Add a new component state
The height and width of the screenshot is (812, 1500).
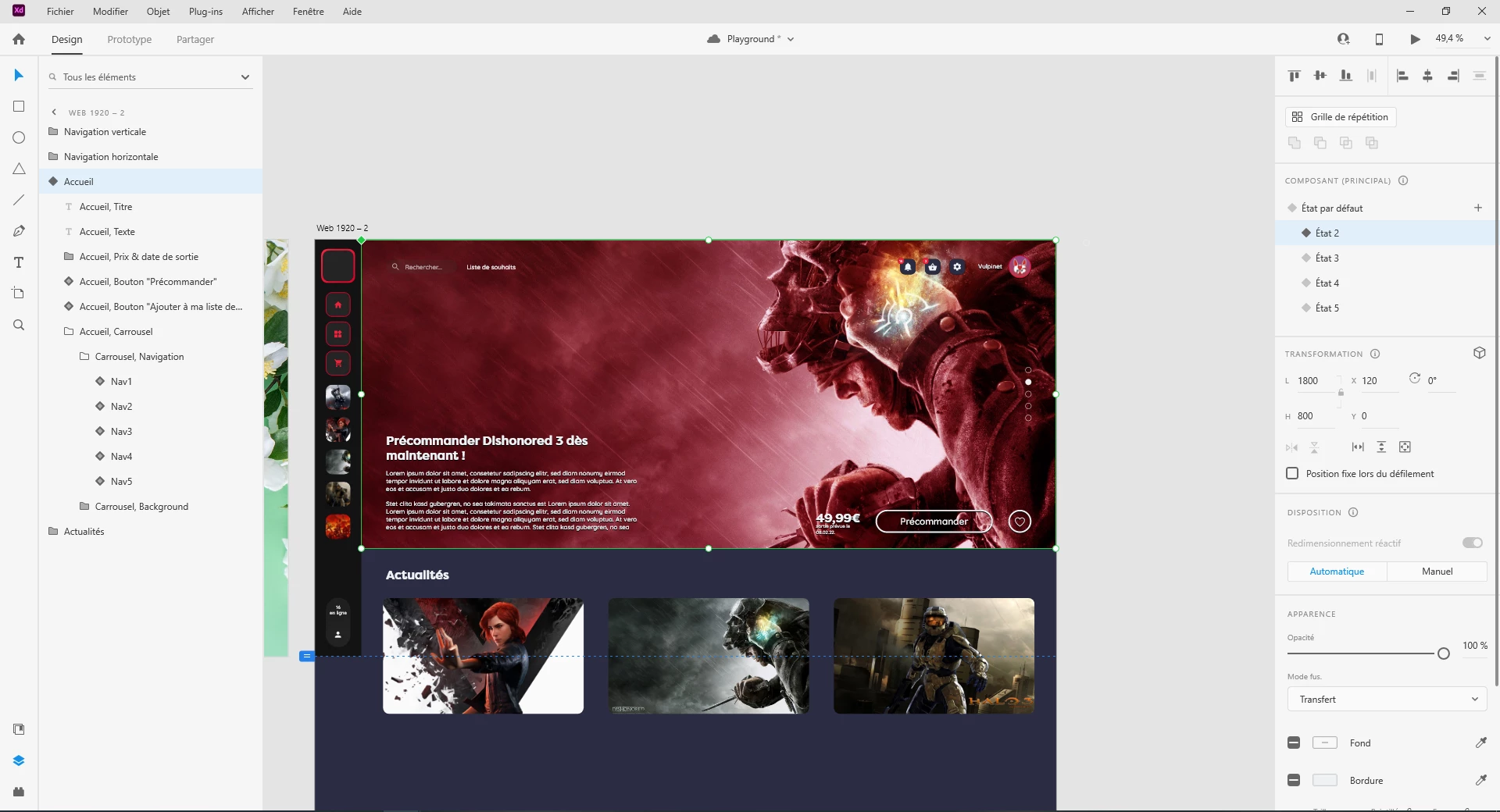point(1478,208)
